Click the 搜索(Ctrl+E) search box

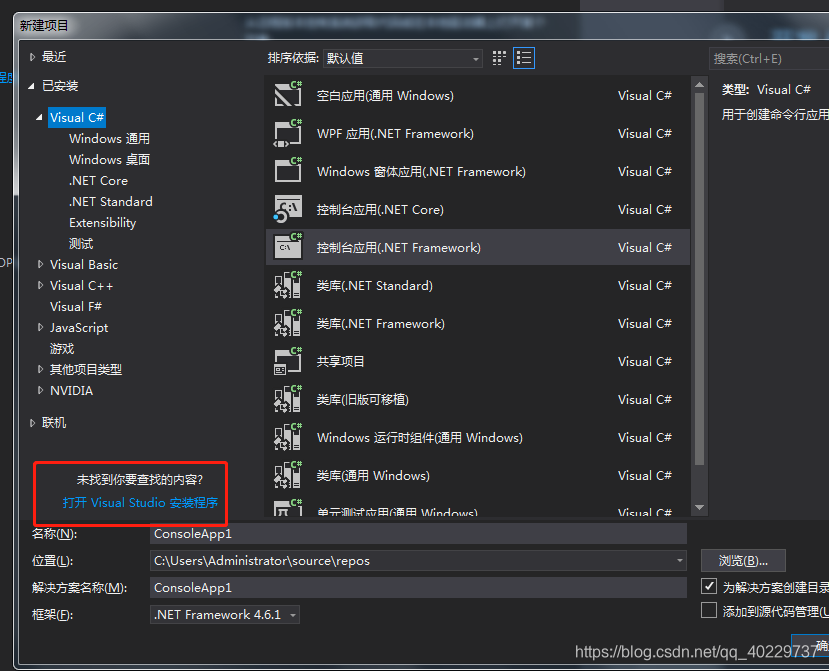tap(769, 58)
